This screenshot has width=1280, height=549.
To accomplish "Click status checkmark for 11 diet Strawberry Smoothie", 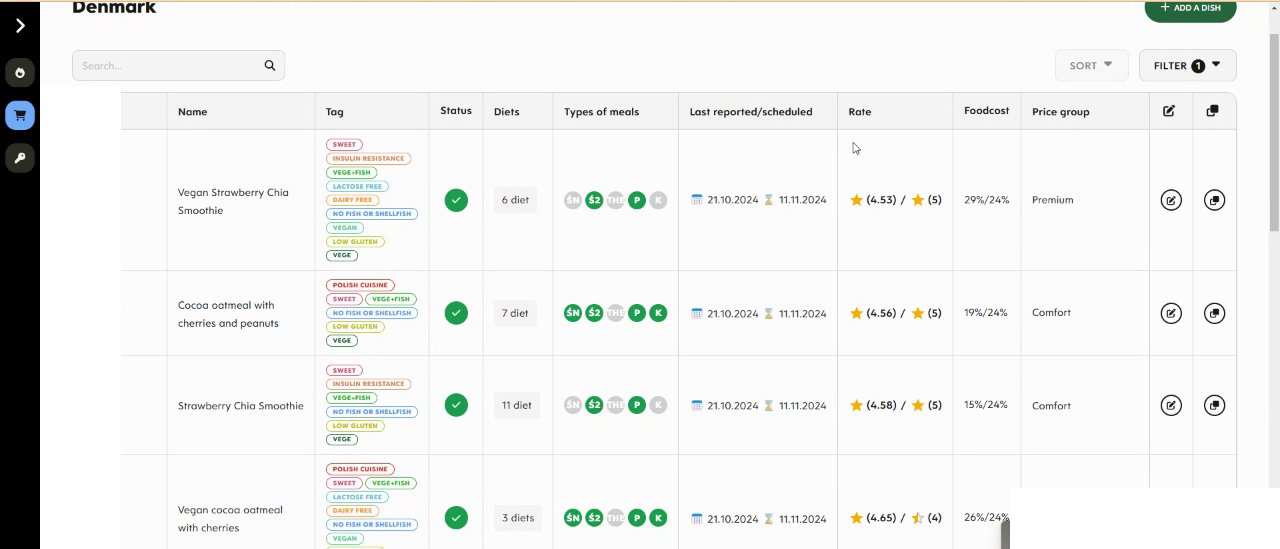I will click(456, 405).
